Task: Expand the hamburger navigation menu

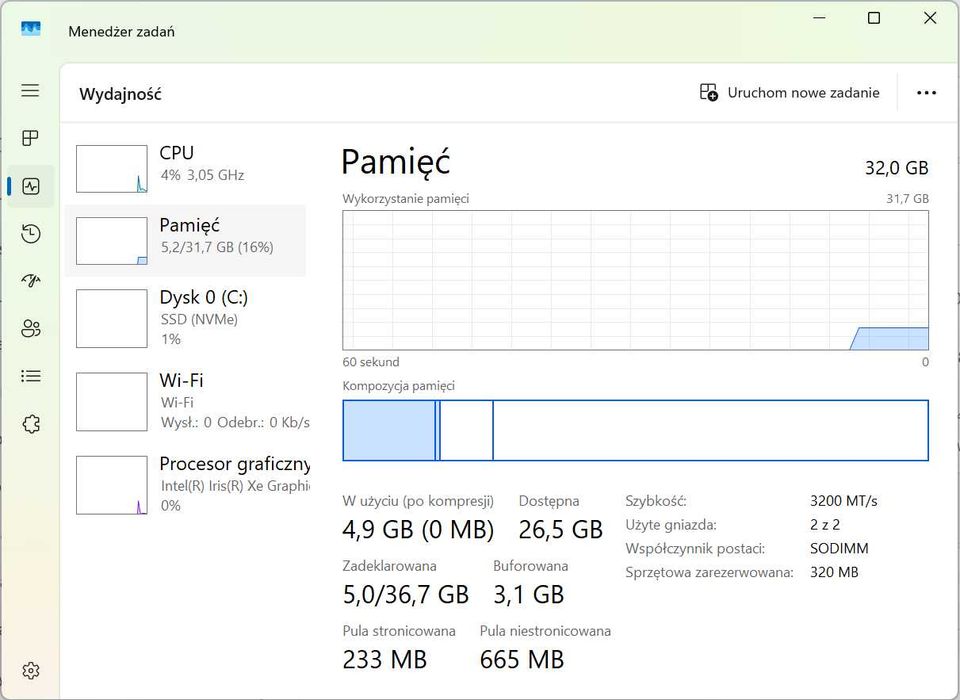Action: (31, 91)
